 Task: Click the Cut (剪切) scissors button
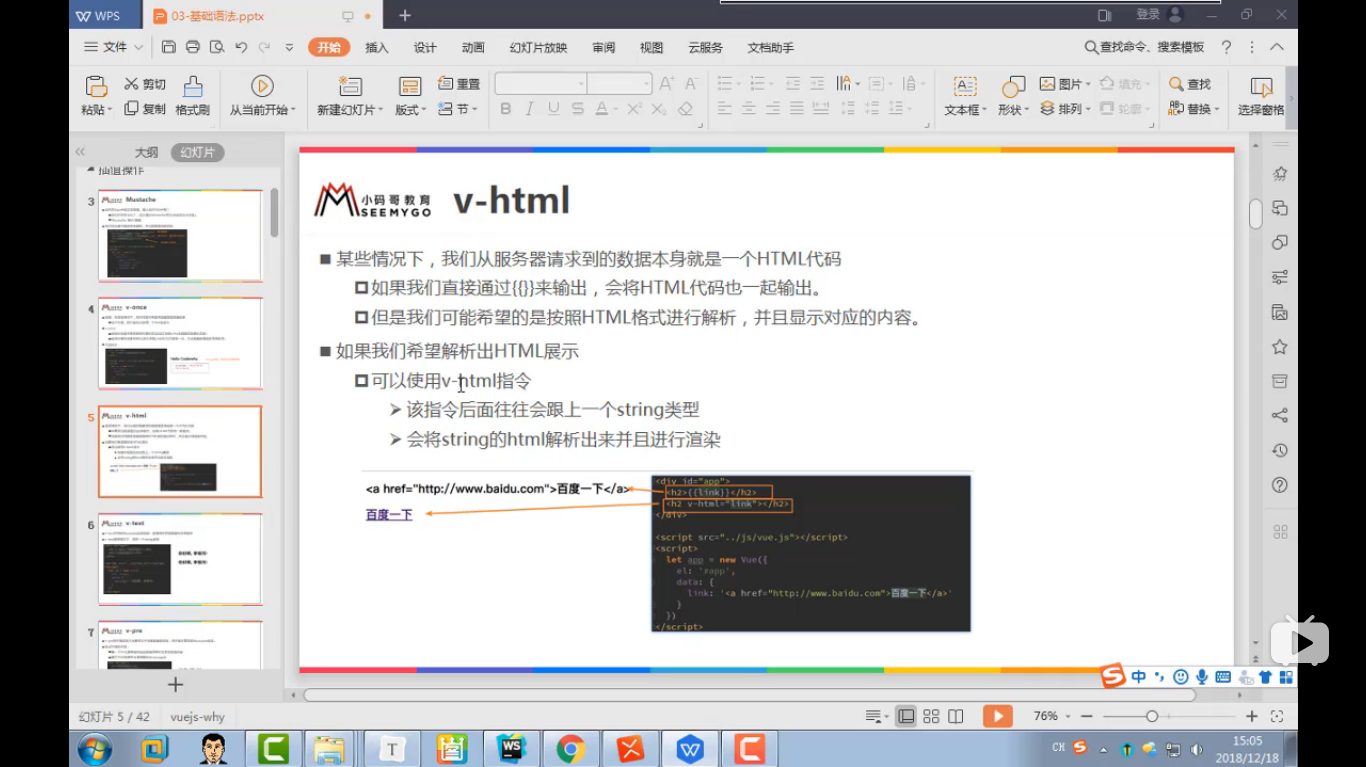145,84
